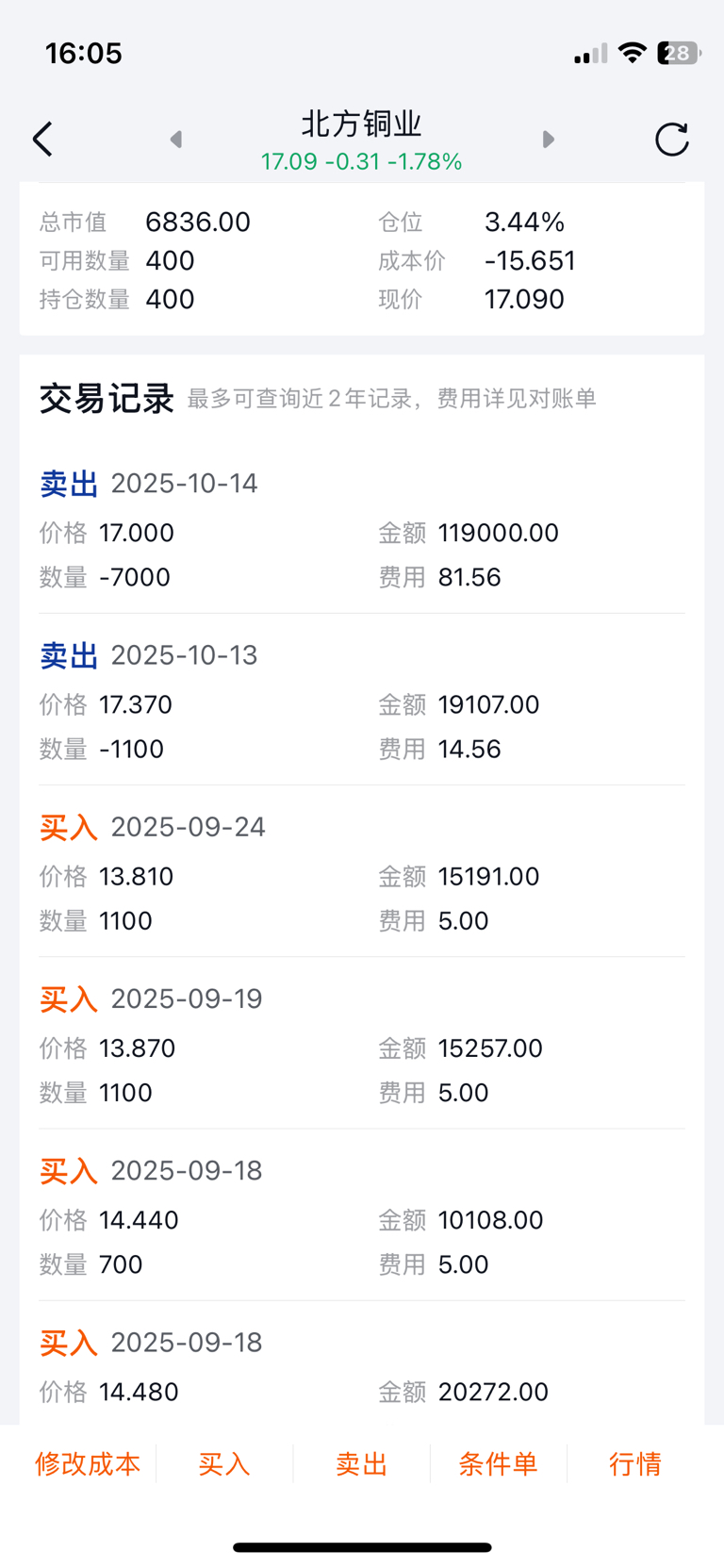724x1568 pixels.
Task: Tap the 北方铜业 stock title
Action: [361, 124]
